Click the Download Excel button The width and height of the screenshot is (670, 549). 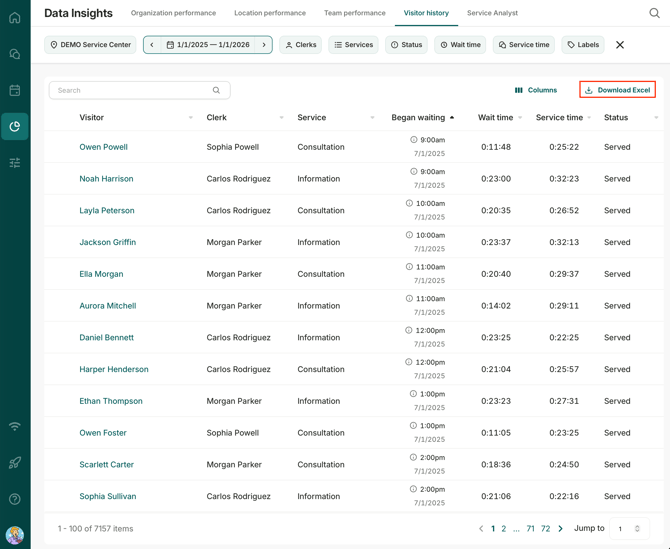pos(617,90)
